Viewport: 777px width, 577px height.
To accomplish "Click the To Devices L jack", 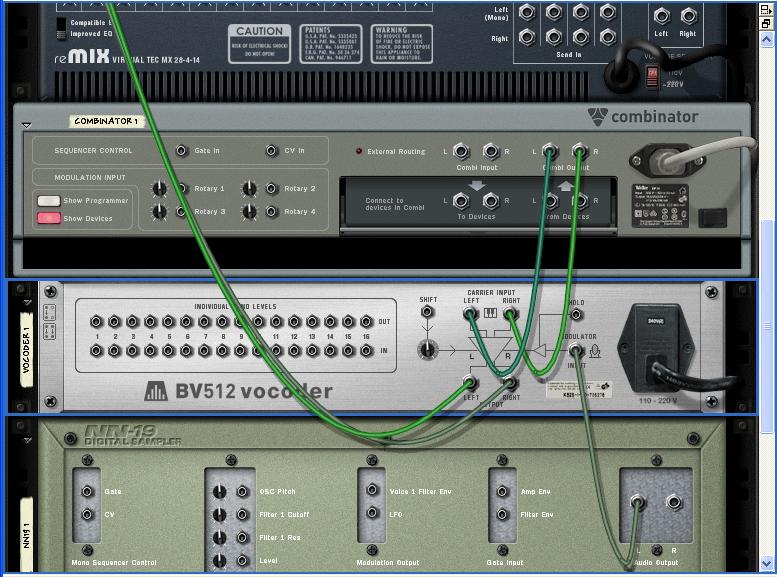I will pyautogui.click(x=461, y=201).
